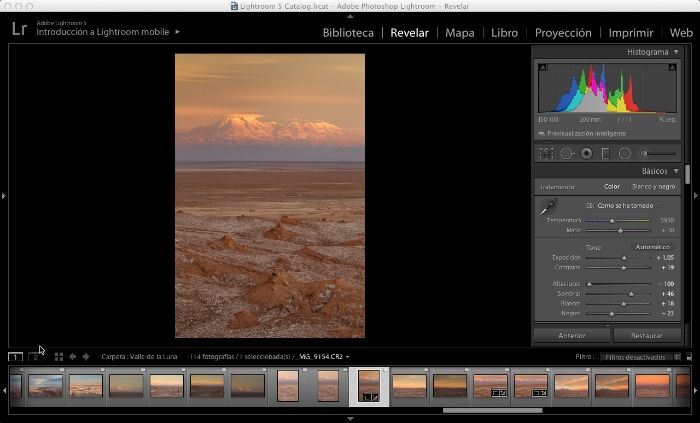Click the Carpeta : Valle de la Luna label
This screenshot has height=423, width=700.
point(139,357)
